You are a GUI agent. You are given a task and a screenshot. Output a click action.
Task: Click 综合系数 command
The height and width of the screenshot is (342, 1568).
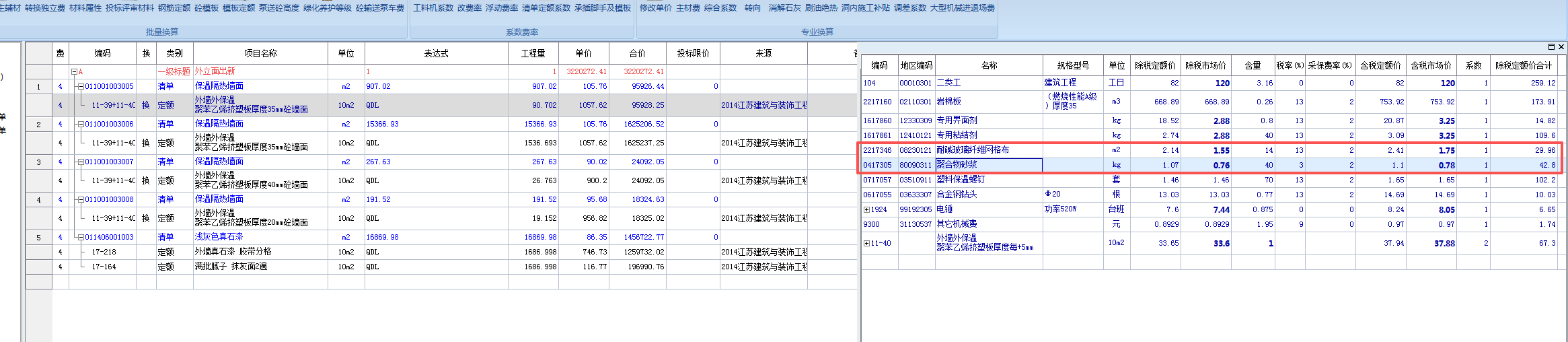pos(720,8)
